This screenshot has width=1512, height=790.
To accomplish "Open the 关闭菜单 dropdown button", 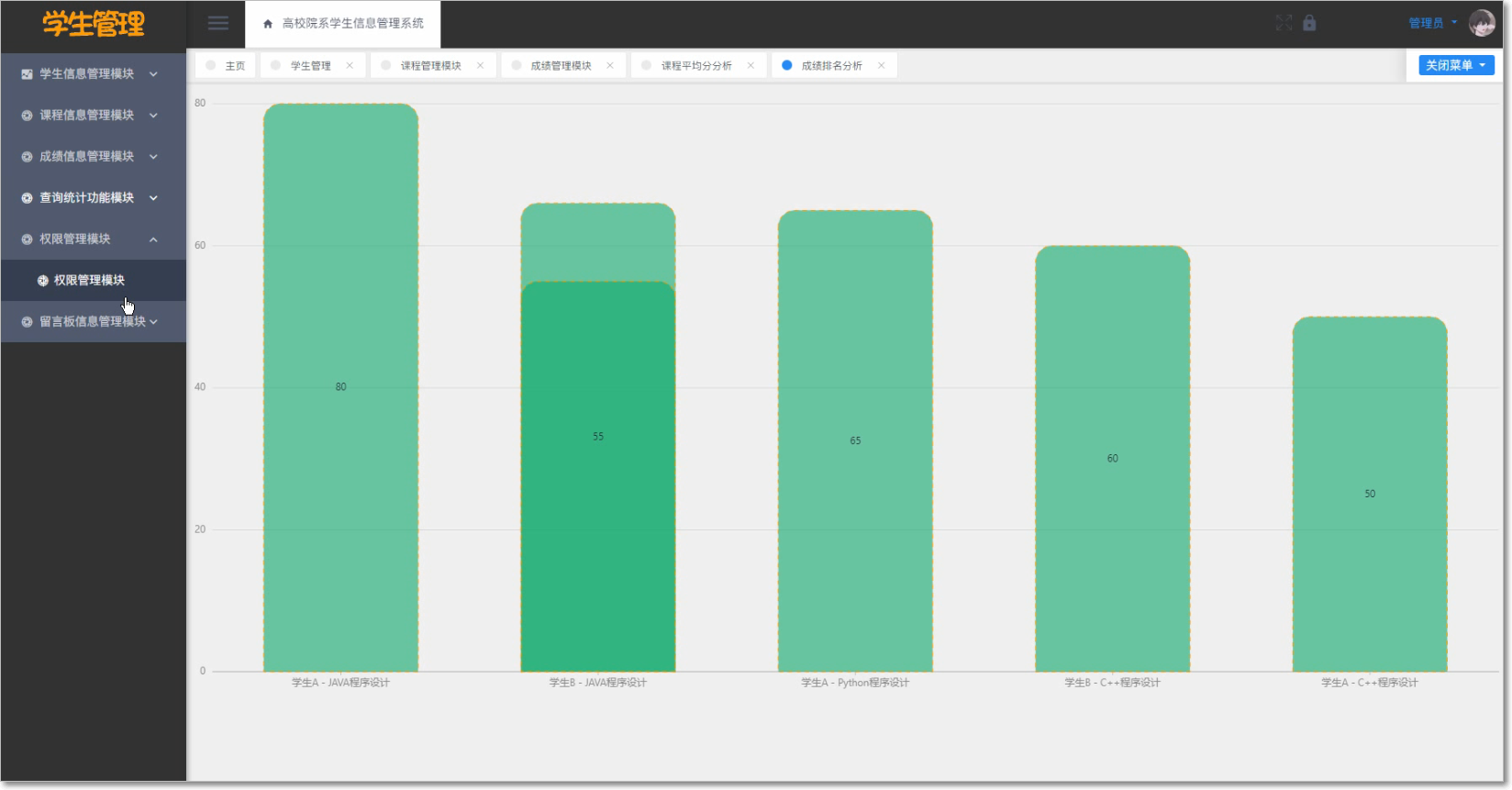I will point(1456,65).
